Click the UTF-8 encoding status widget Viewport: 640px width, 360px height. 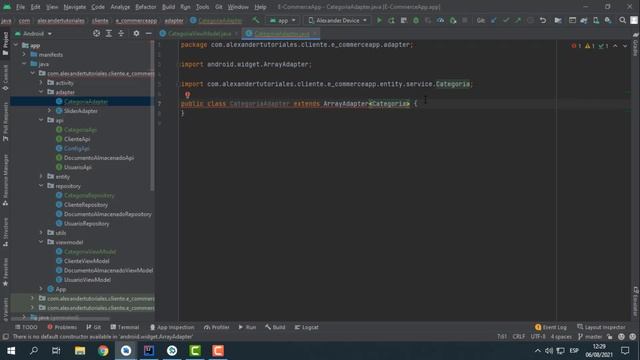pos(538,337)
